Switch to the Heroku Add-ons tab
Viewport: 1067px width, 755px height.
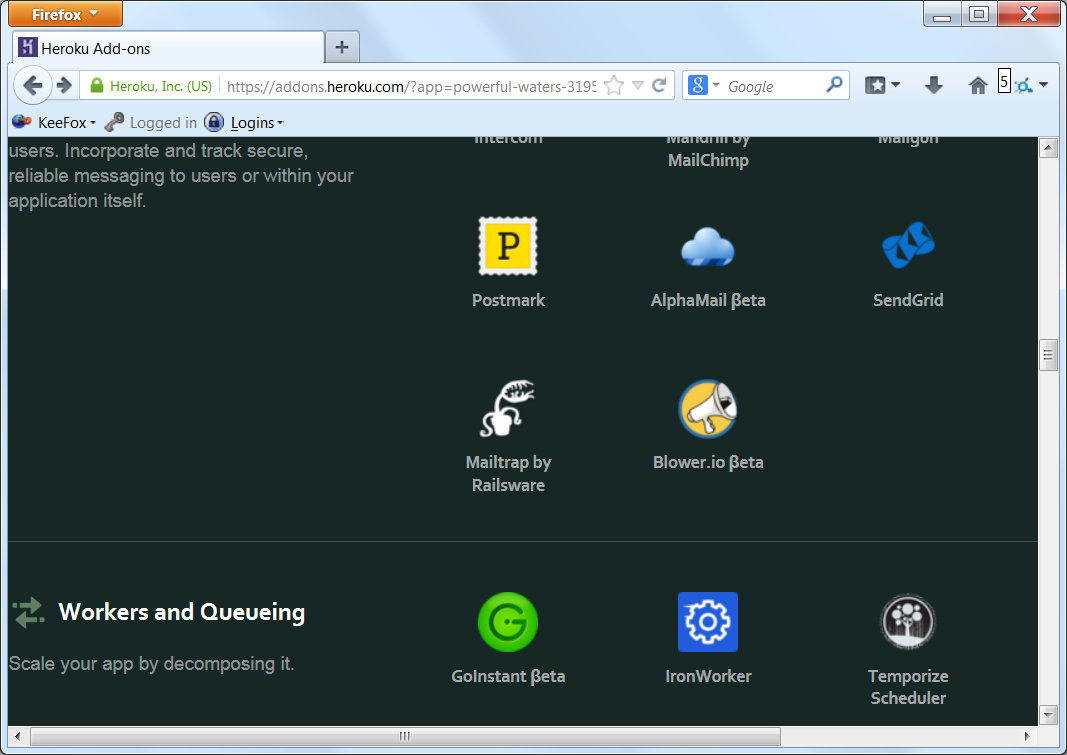coord(168,48)
